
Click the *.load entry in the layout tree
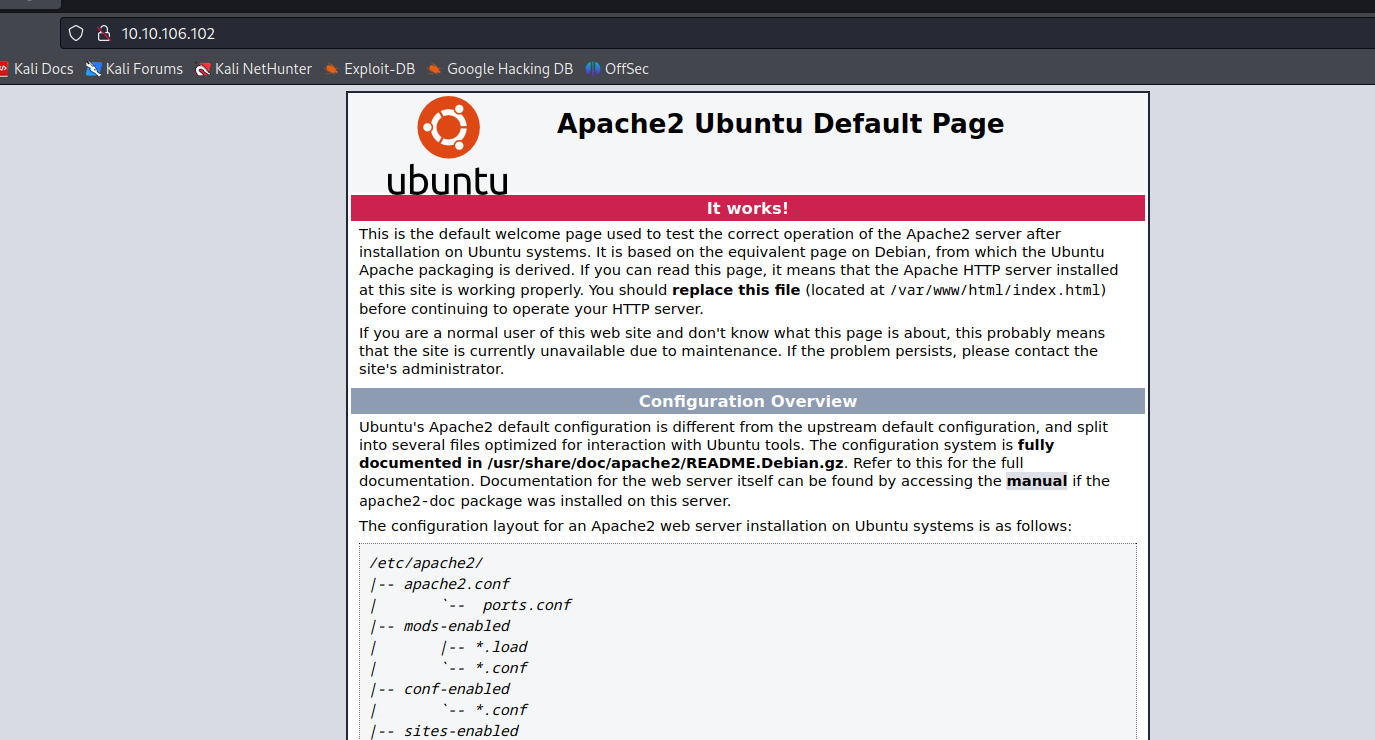tap(501, 647)
